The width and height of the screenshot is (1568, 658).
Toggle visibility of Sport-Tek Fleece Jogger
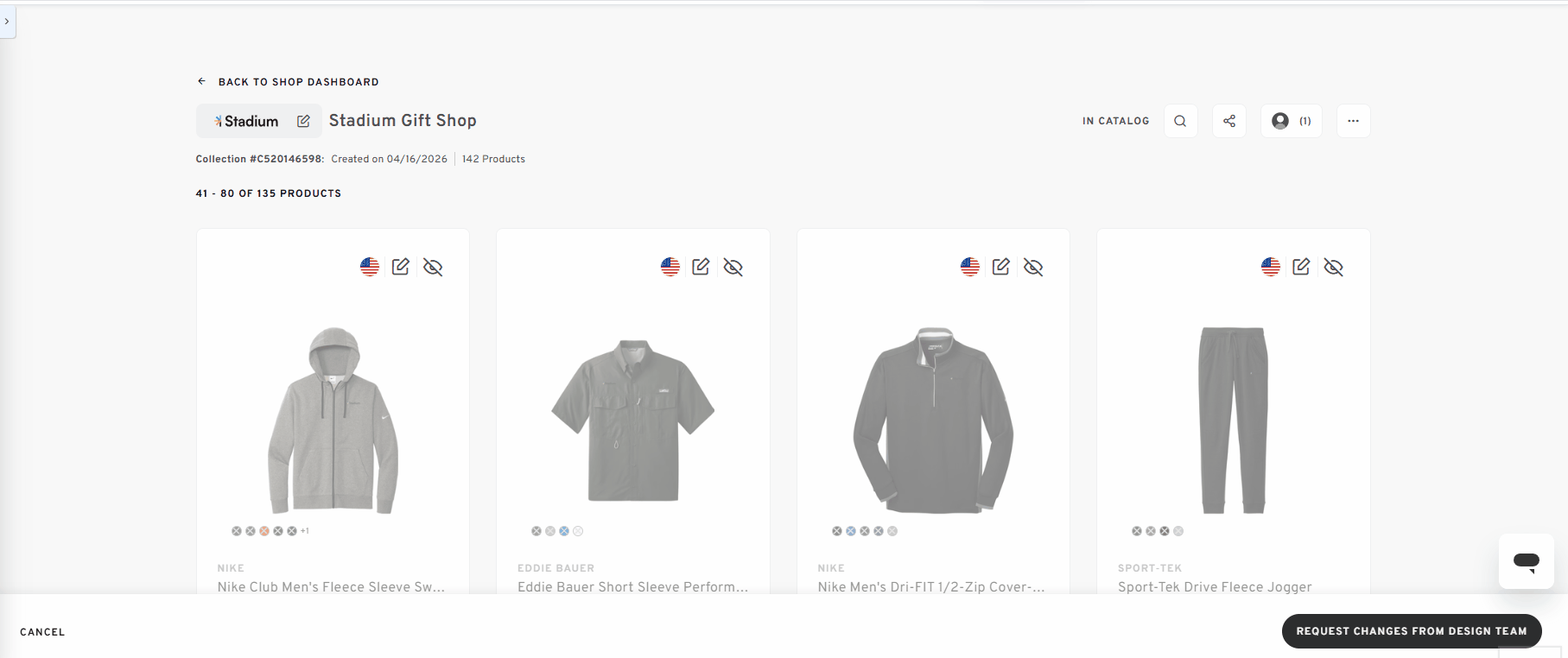point(1334,267)
